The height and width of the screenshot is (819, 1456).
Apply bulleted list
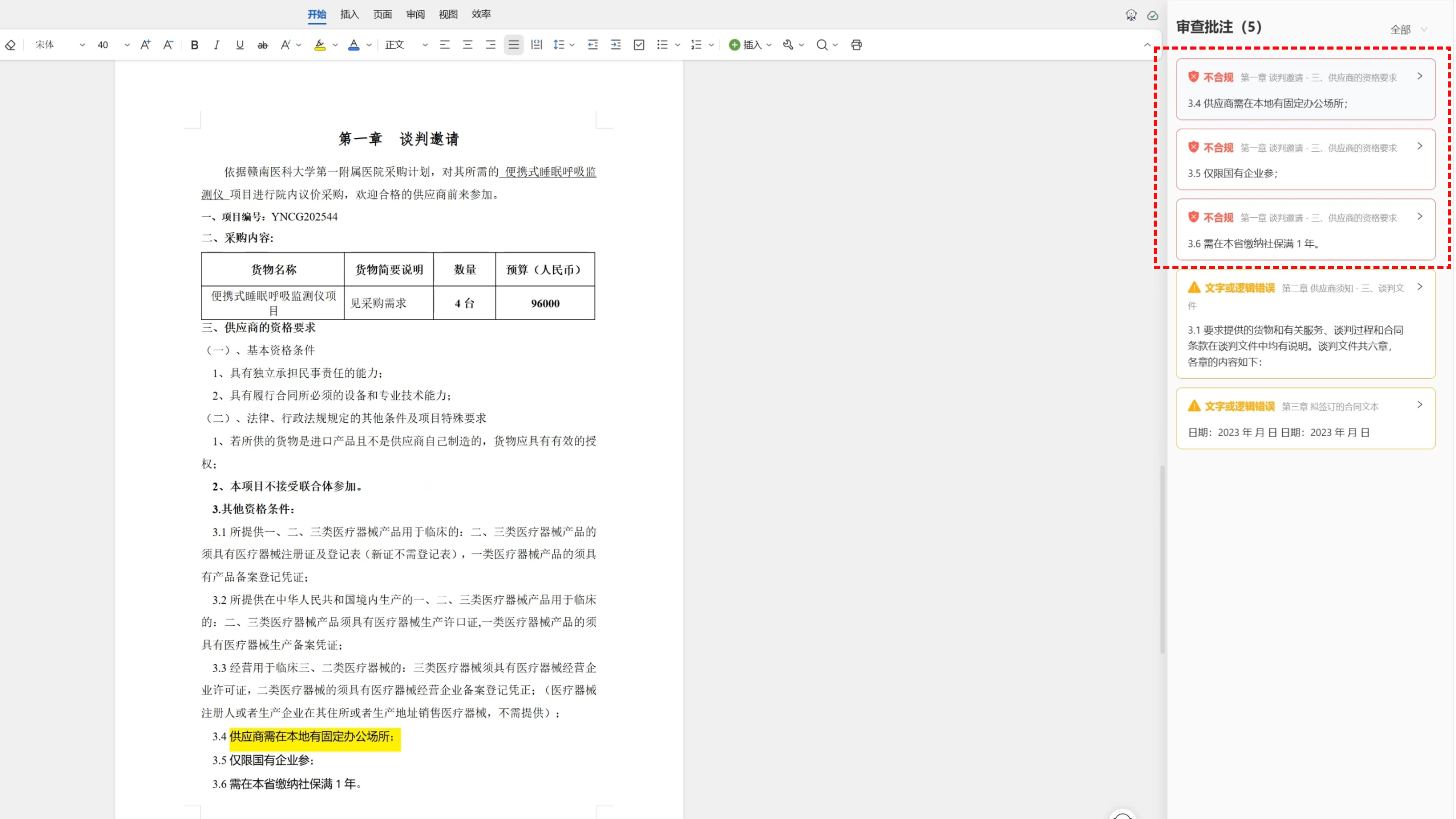(662, 45)
